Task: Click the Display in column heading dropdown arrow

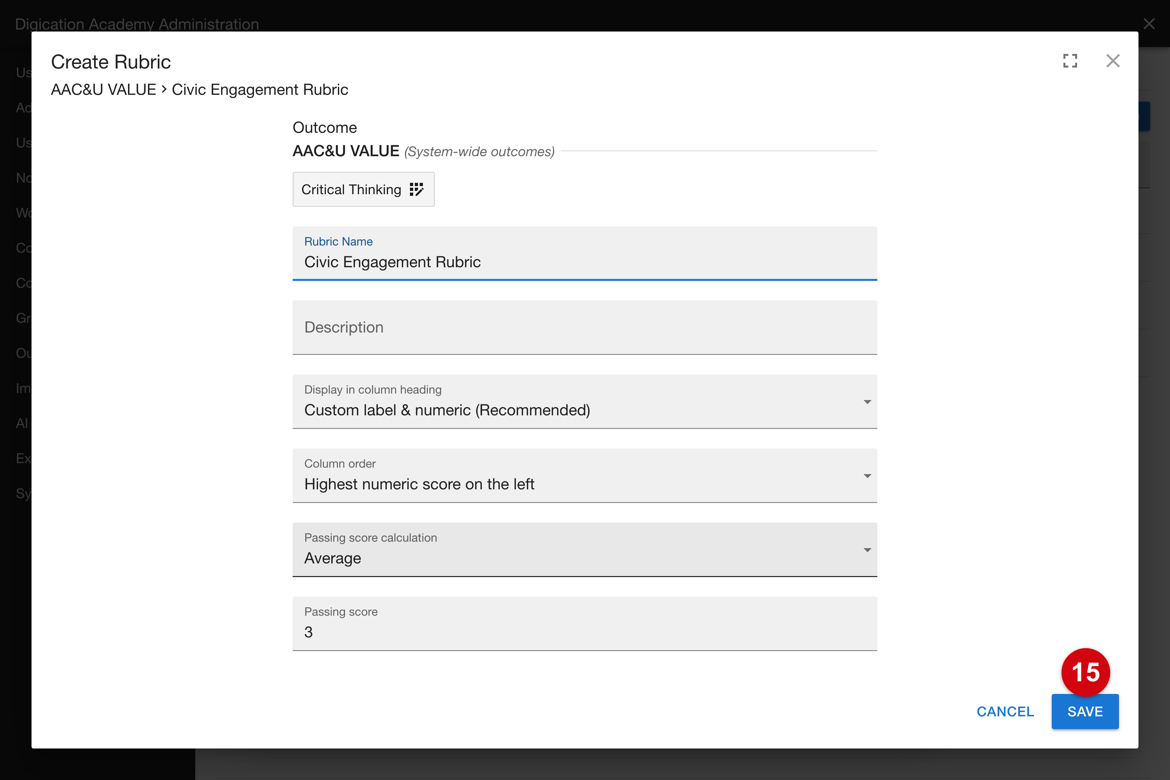Action: 867,402
